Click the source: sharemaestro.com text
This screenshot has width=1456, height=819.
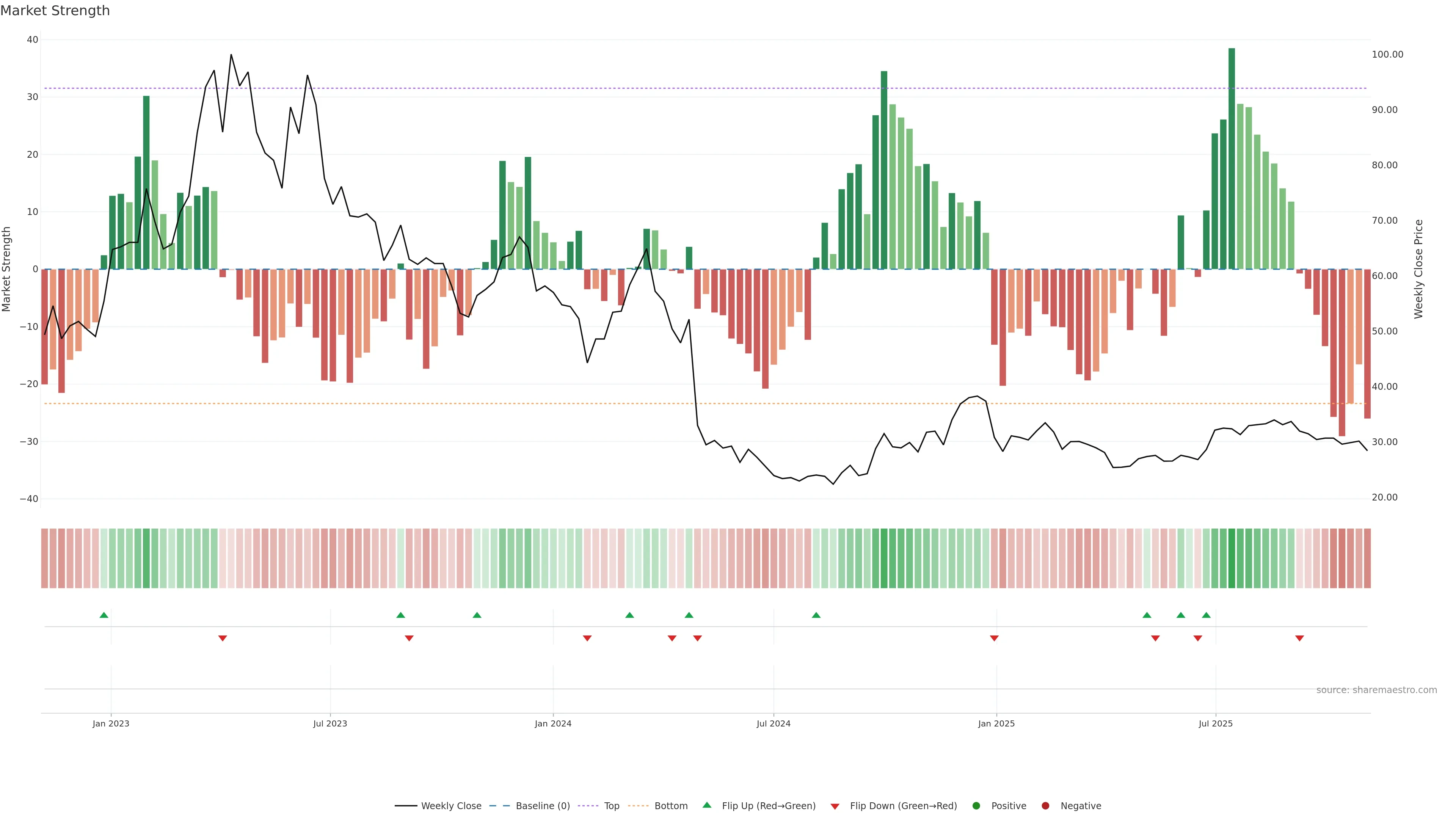point(1376,690)
